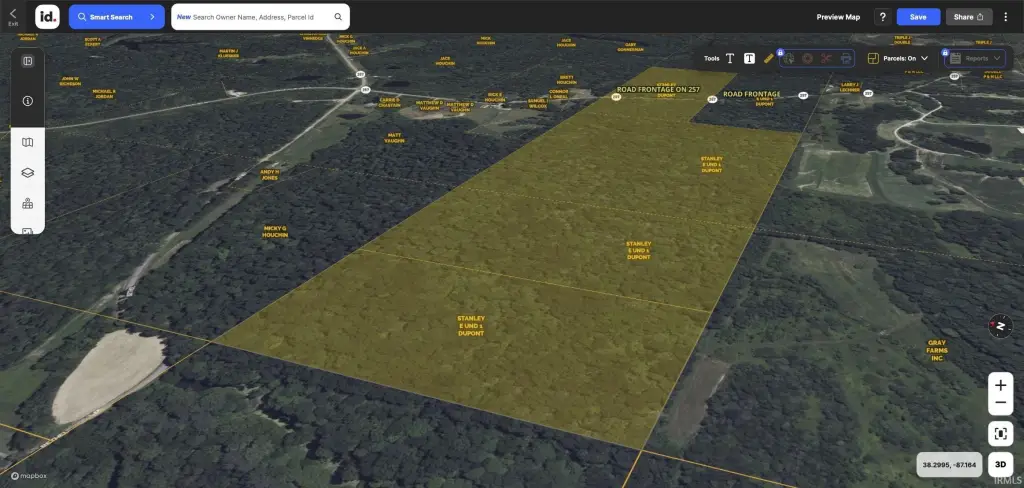Open the layers panel icon

click(28, 172)
